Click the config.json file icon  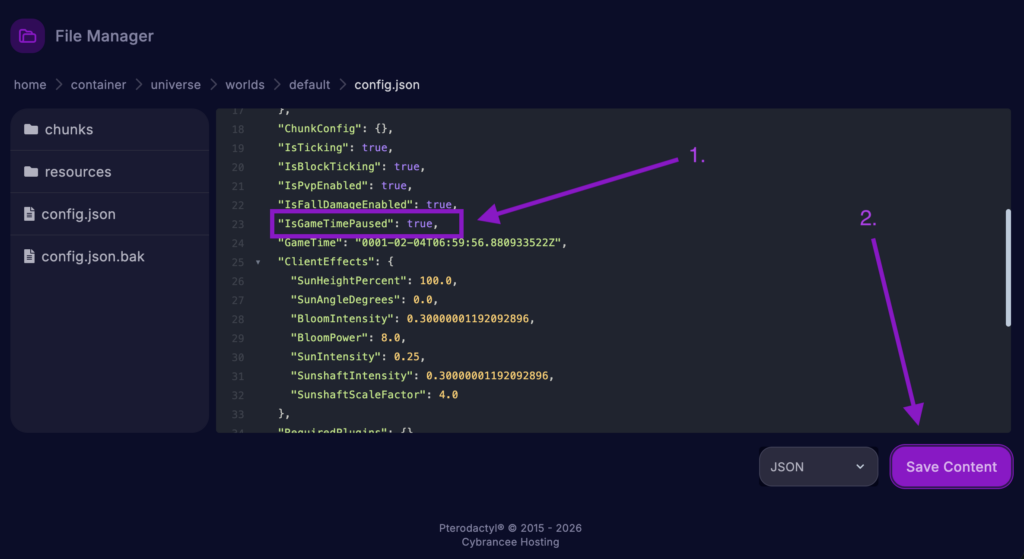point(30,214)
